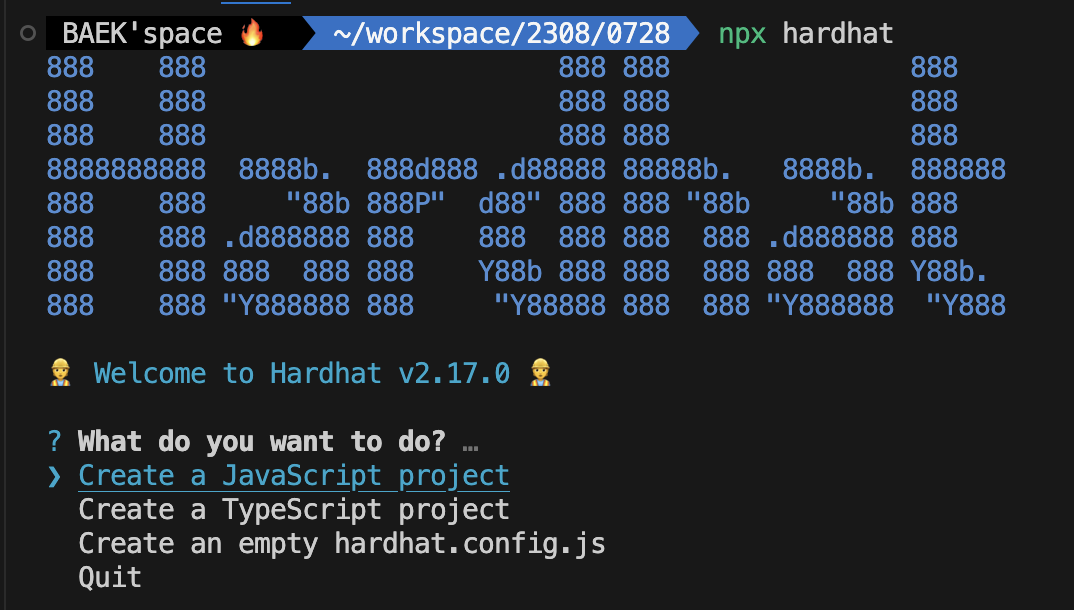
Task: Click the "Welcome to Hardhat v2.17.0" text
Action: coord(301,373)
